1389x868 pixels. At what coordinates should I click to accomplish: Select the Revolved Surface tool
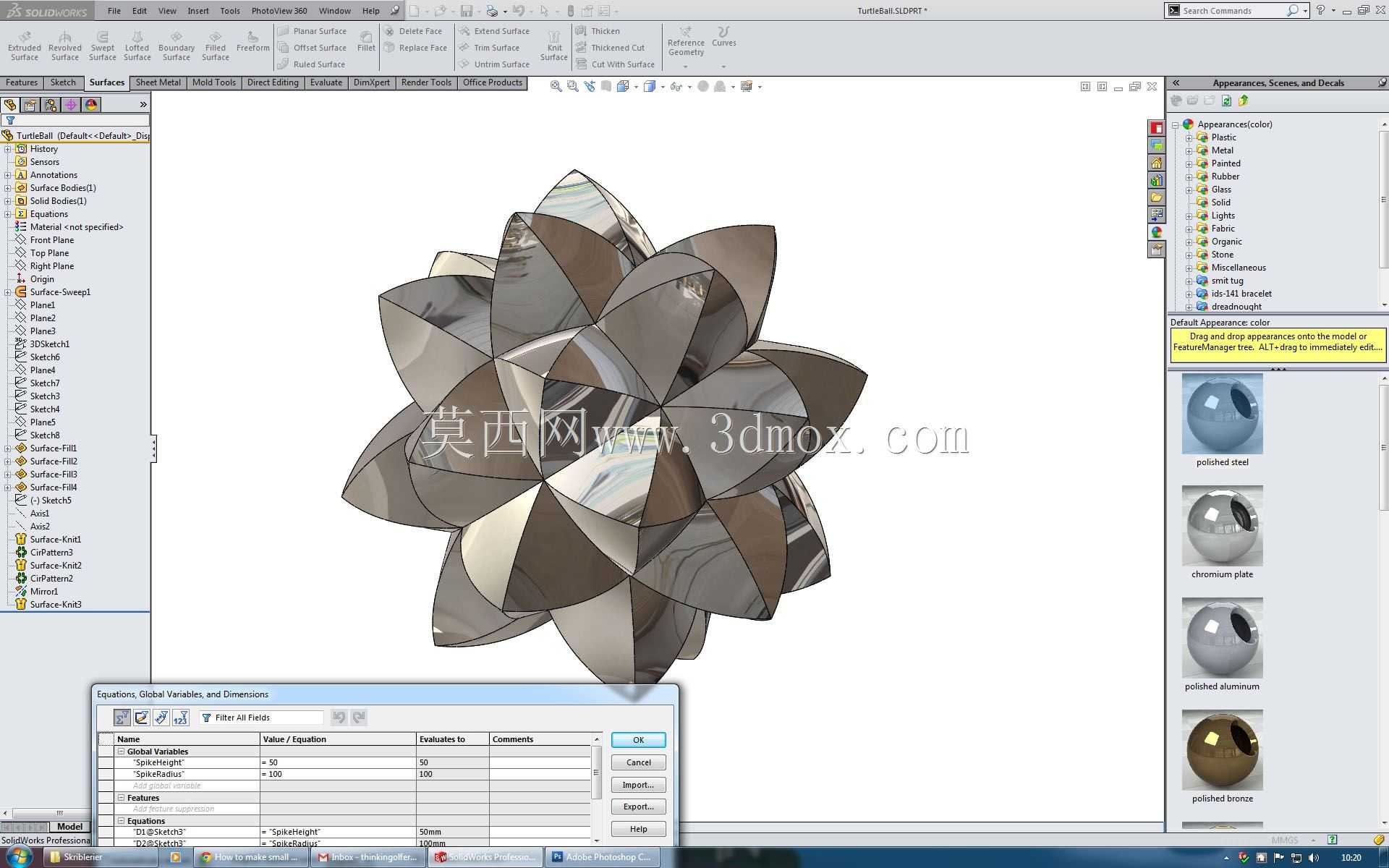pyautogui.click(x=65, y=46)
